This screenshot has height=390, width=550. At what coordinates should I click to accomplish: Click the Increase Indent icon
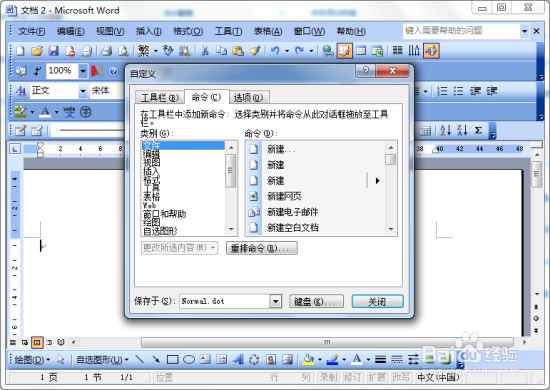[492, 91]
